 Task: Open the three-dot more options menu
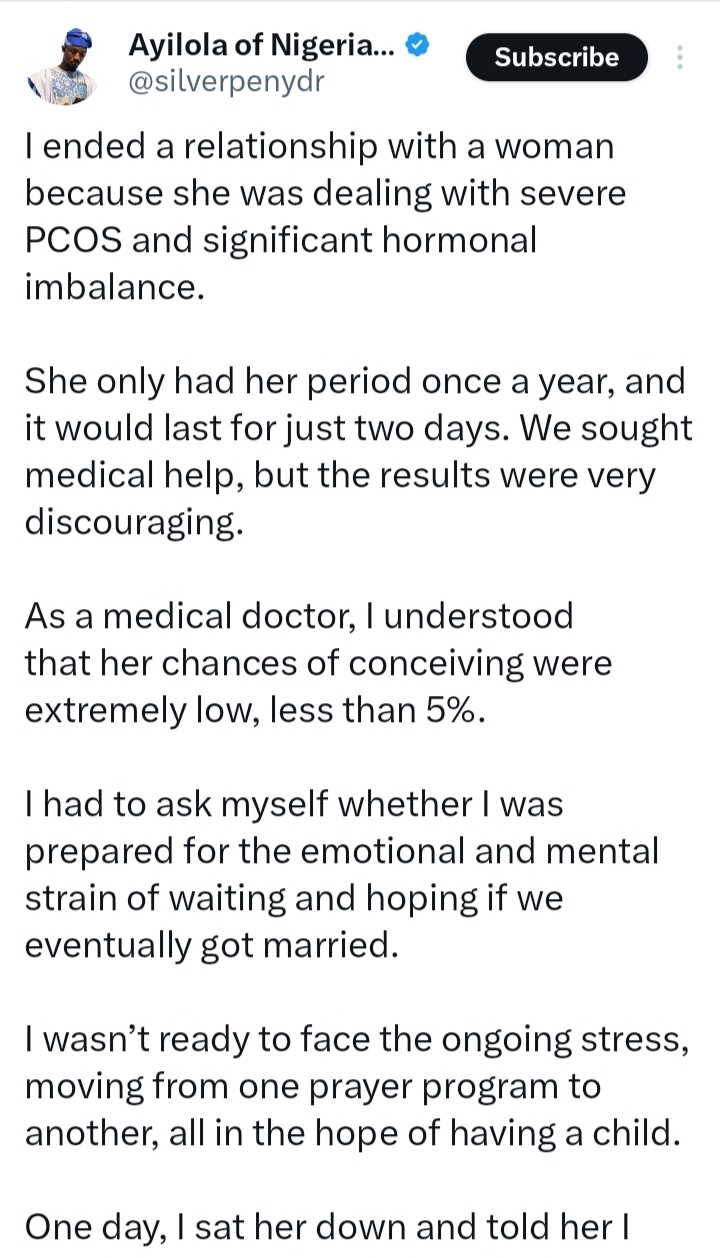[680, 57]
